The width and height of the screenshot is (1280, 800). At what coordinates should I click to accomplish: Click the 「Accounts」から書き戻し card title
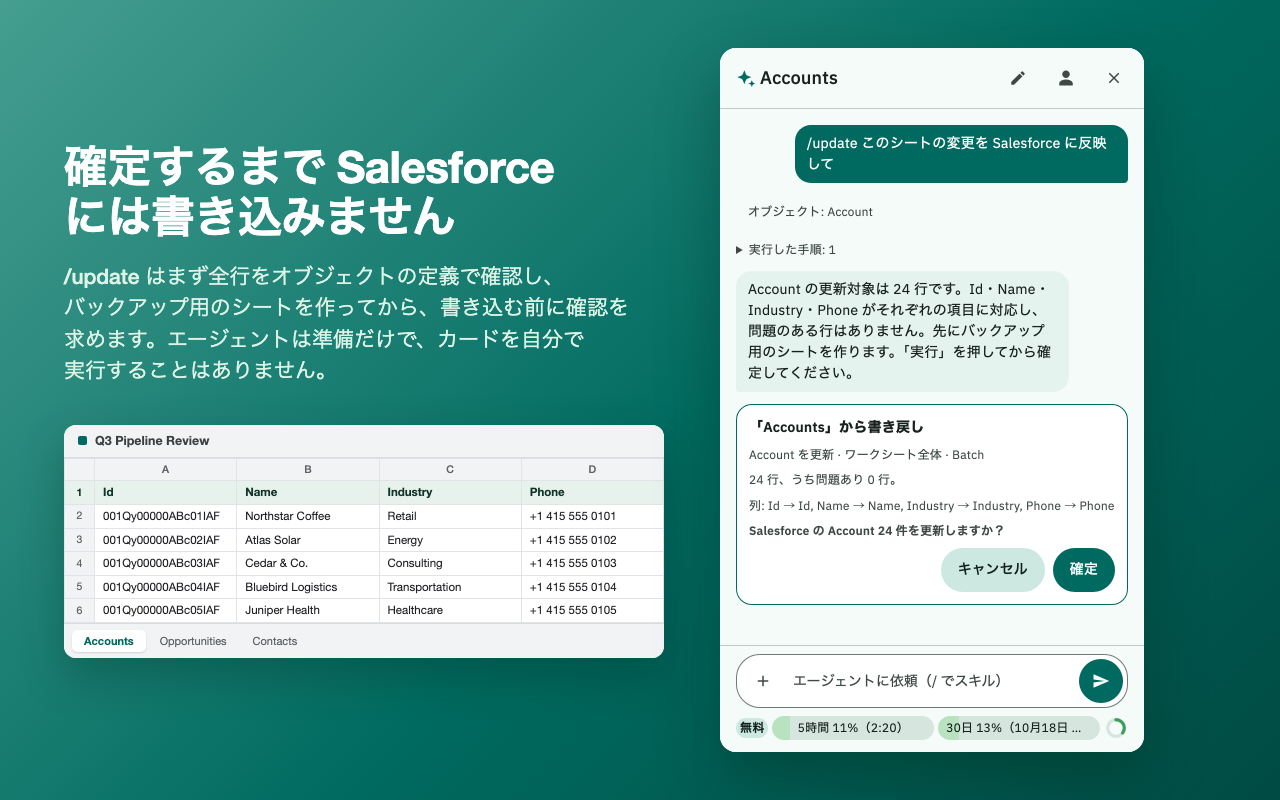837,427
